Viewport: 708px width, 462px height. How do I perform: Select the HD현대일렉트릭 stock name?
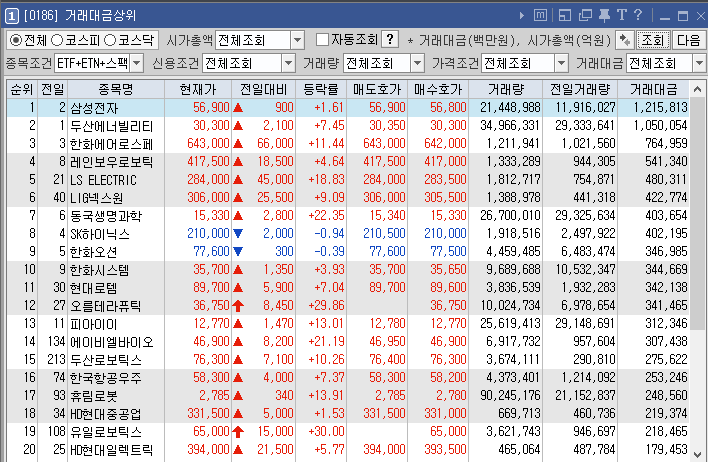coord(112,450)
